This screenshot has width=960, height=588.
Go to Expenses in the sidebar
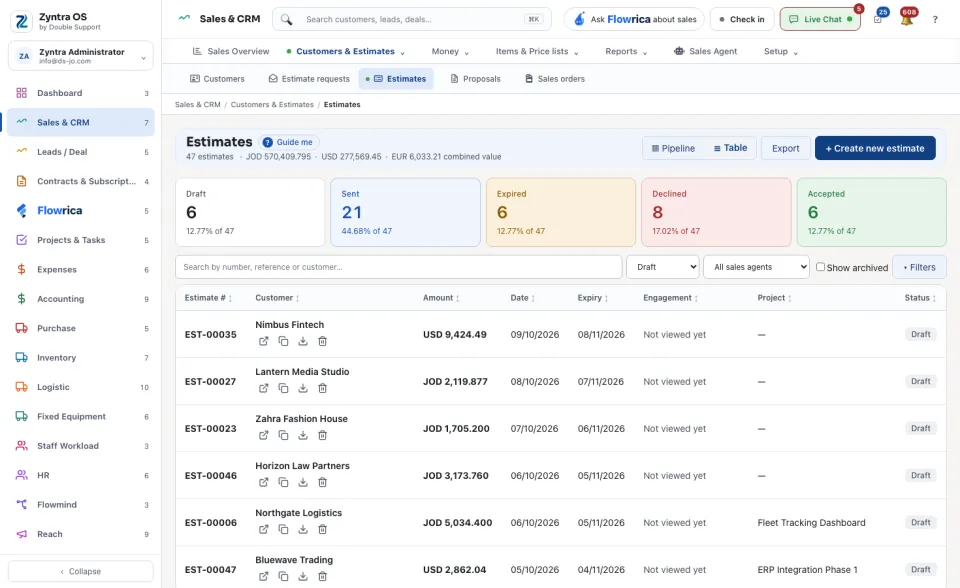pos(81,270)
